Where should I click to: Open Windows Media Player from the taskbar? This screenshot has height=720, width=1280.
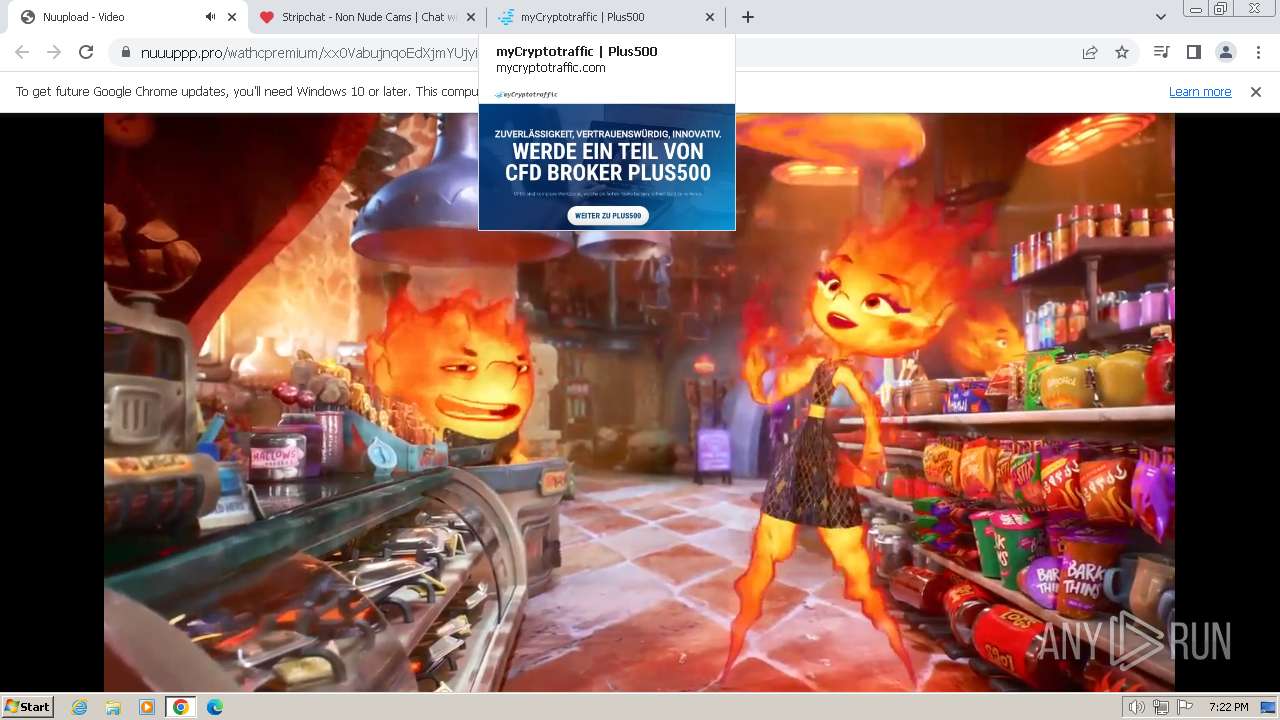(x=147, y=707)
